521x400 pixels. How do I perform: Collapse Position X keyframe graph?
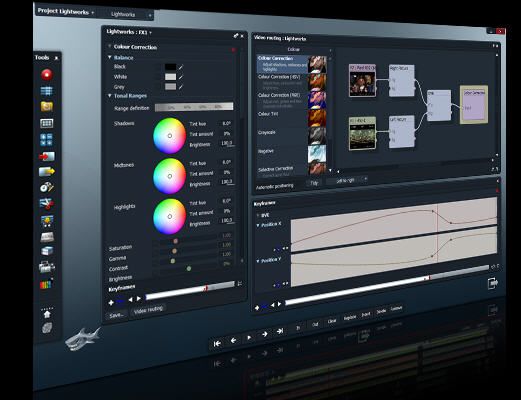(x=258, y=225)
